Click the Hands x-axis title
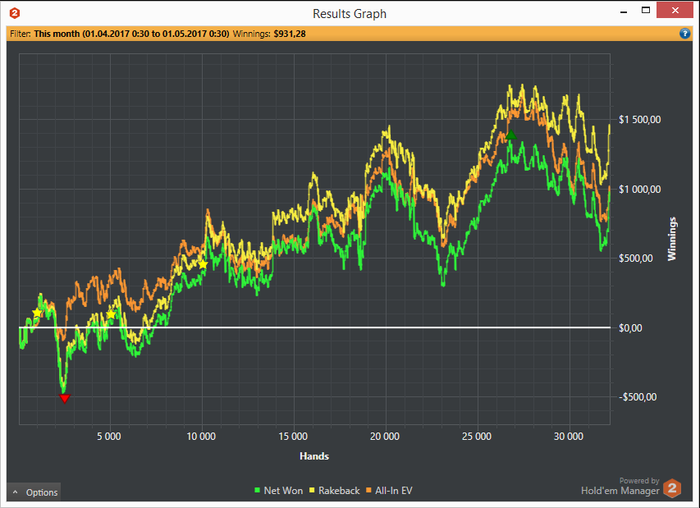The image size is (700, 508). point(314,456)
